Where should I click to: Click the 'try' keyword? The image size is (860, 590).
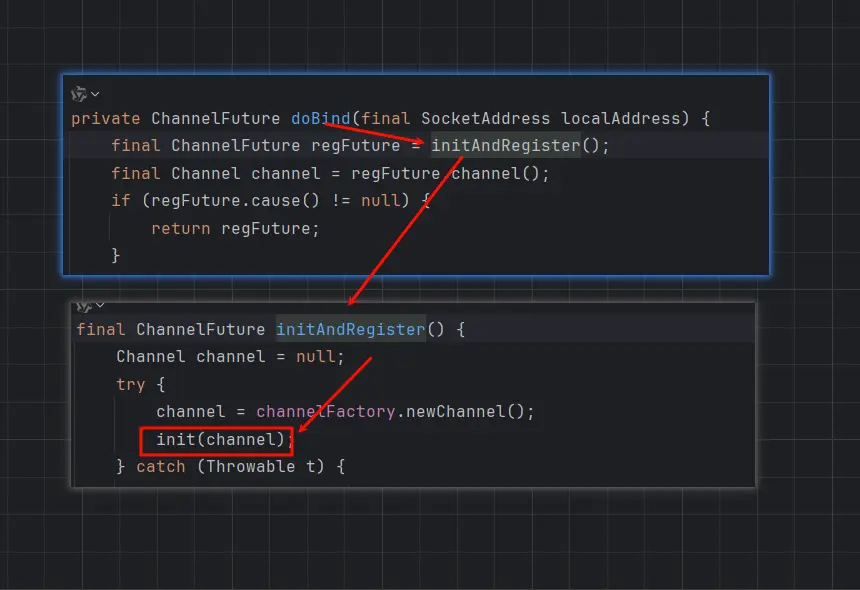coord(131,384)
